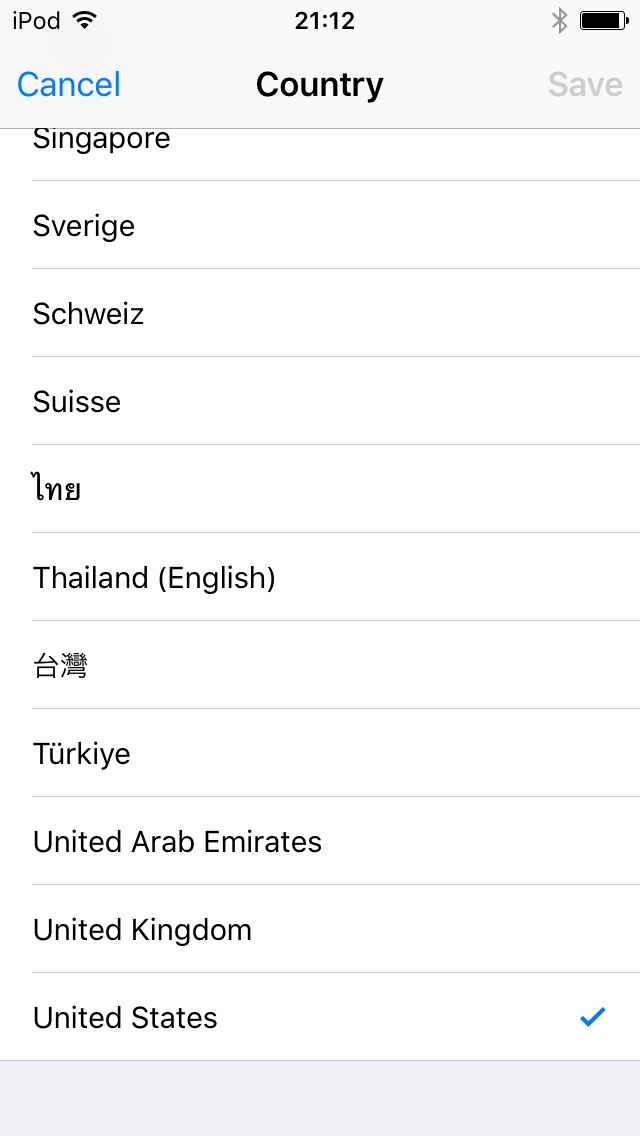Image resolution: width=640 pixels, height=1136 pixels.
Task: Tap the Country title in navigation bar
Action: pos(320,85)
